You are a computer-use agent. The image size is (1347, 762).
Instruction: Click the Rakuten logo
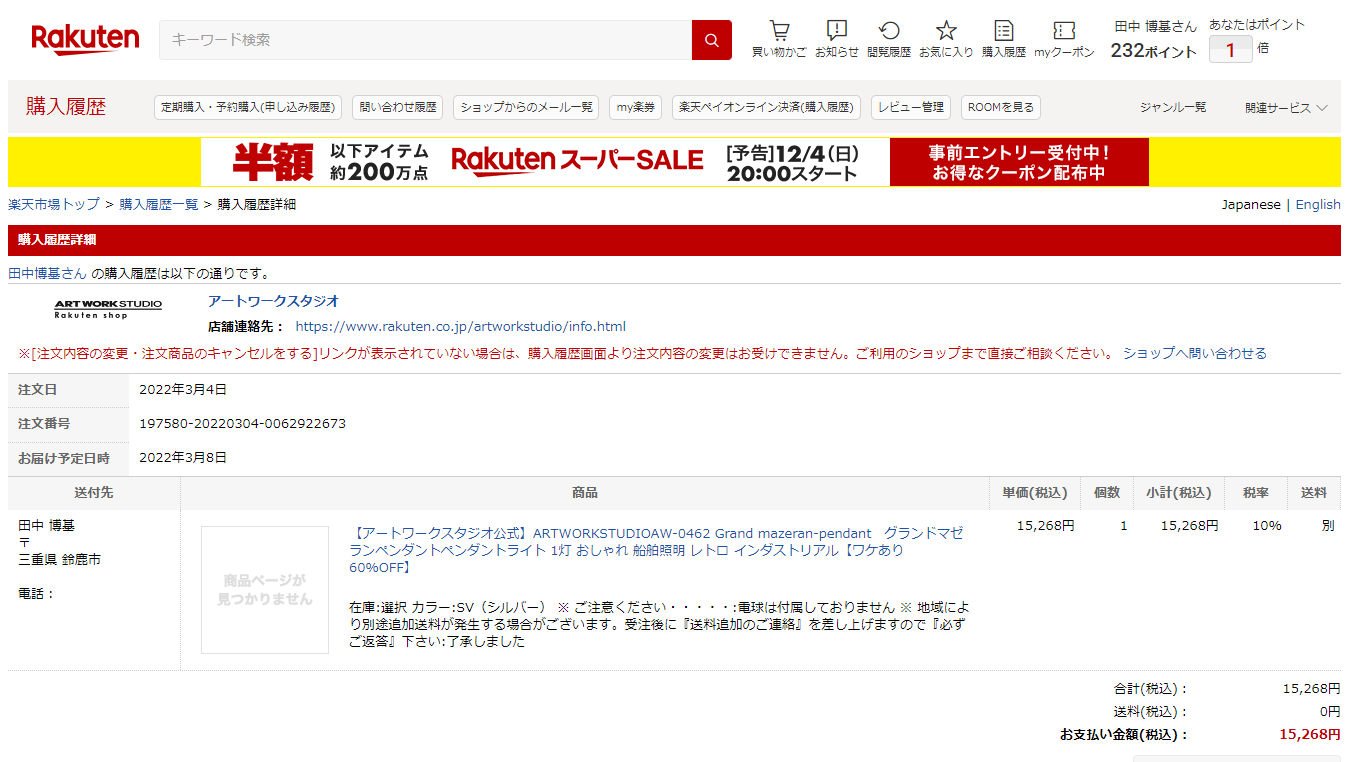point(85,39)
